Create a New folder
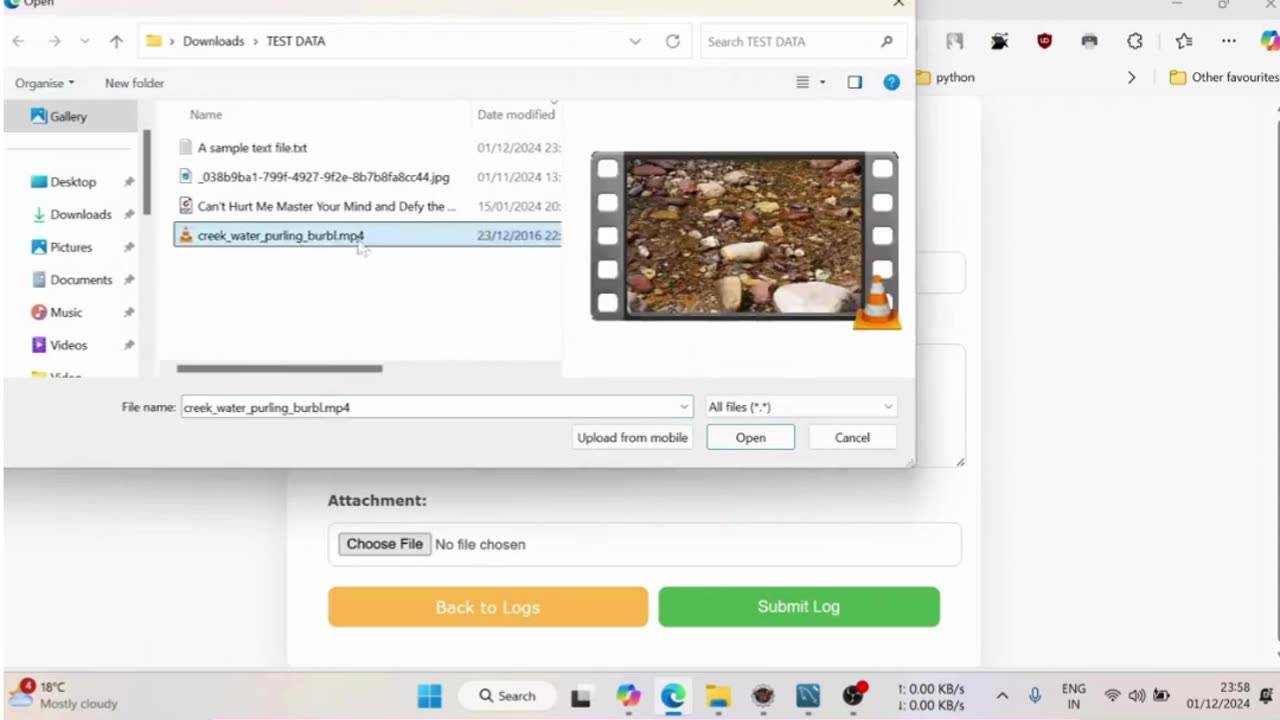 tap(134, 83)
